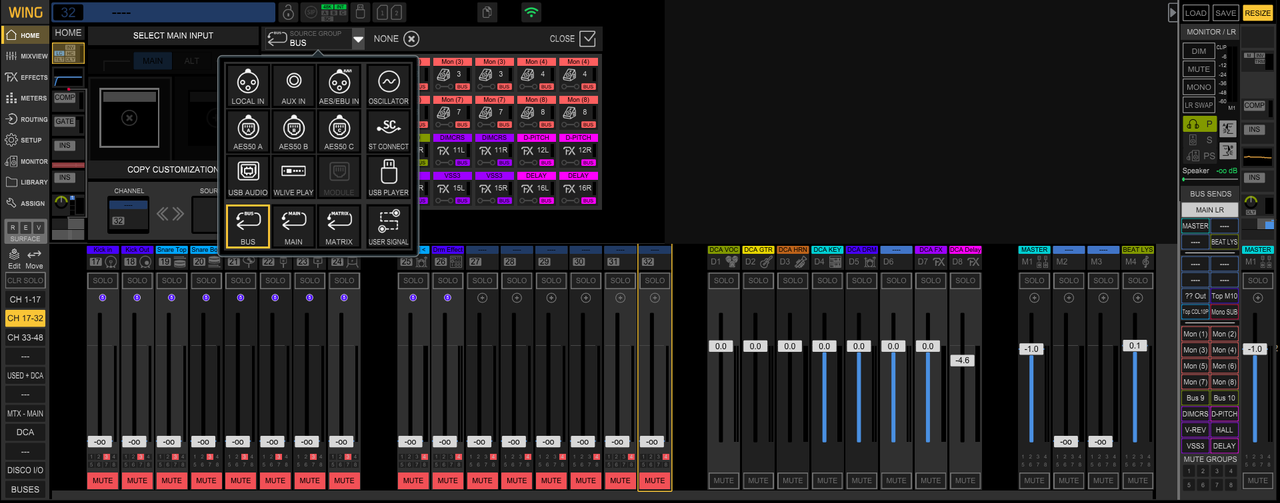Click the clipboard copy icon in top bar
The width and height of the screenshot is (1280, 503).
tap(488, 13)
